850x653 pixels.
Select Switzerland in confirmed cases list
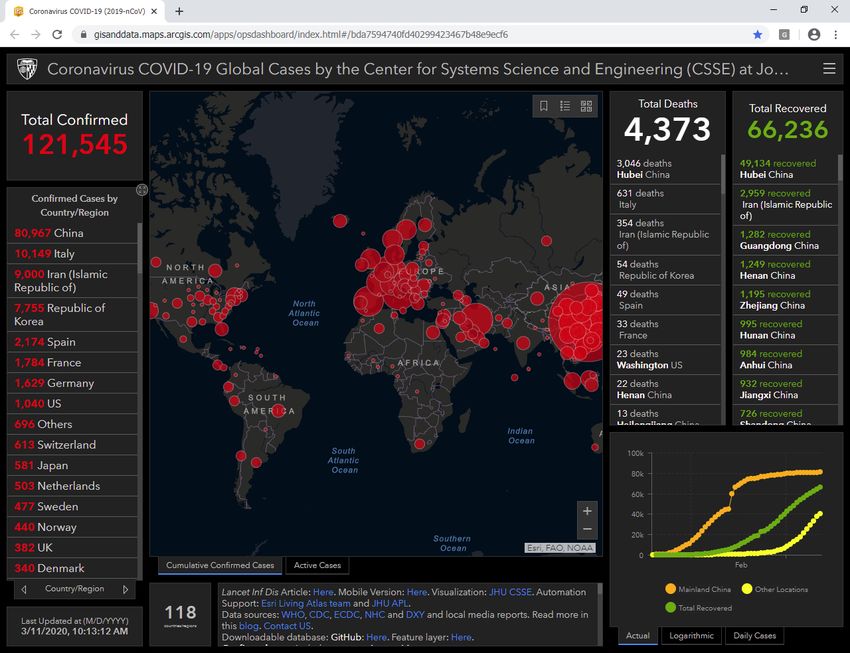tap(72, 445)
